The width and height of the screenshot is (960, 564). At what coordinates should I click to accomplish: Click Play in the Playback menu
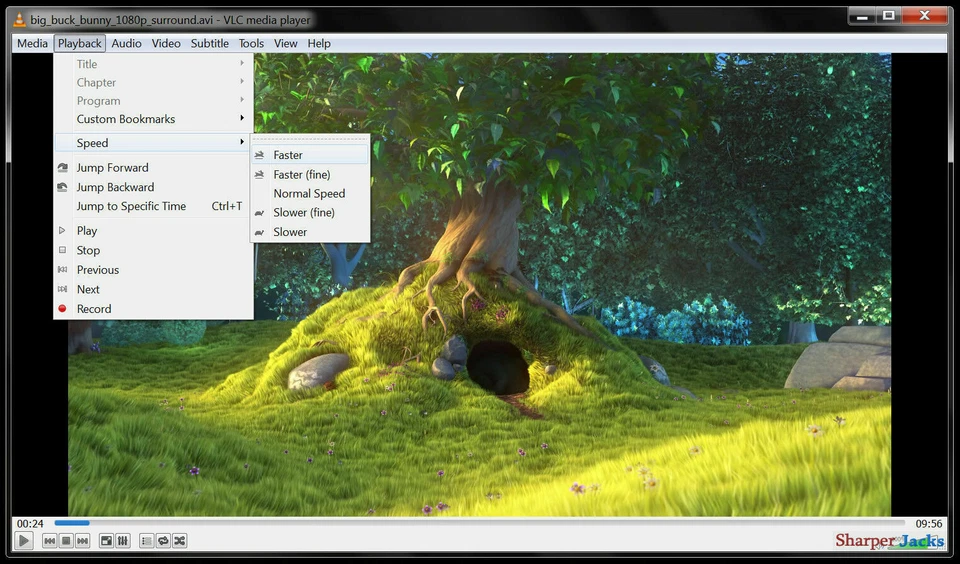pyautogui.click(x=154, y=231)
